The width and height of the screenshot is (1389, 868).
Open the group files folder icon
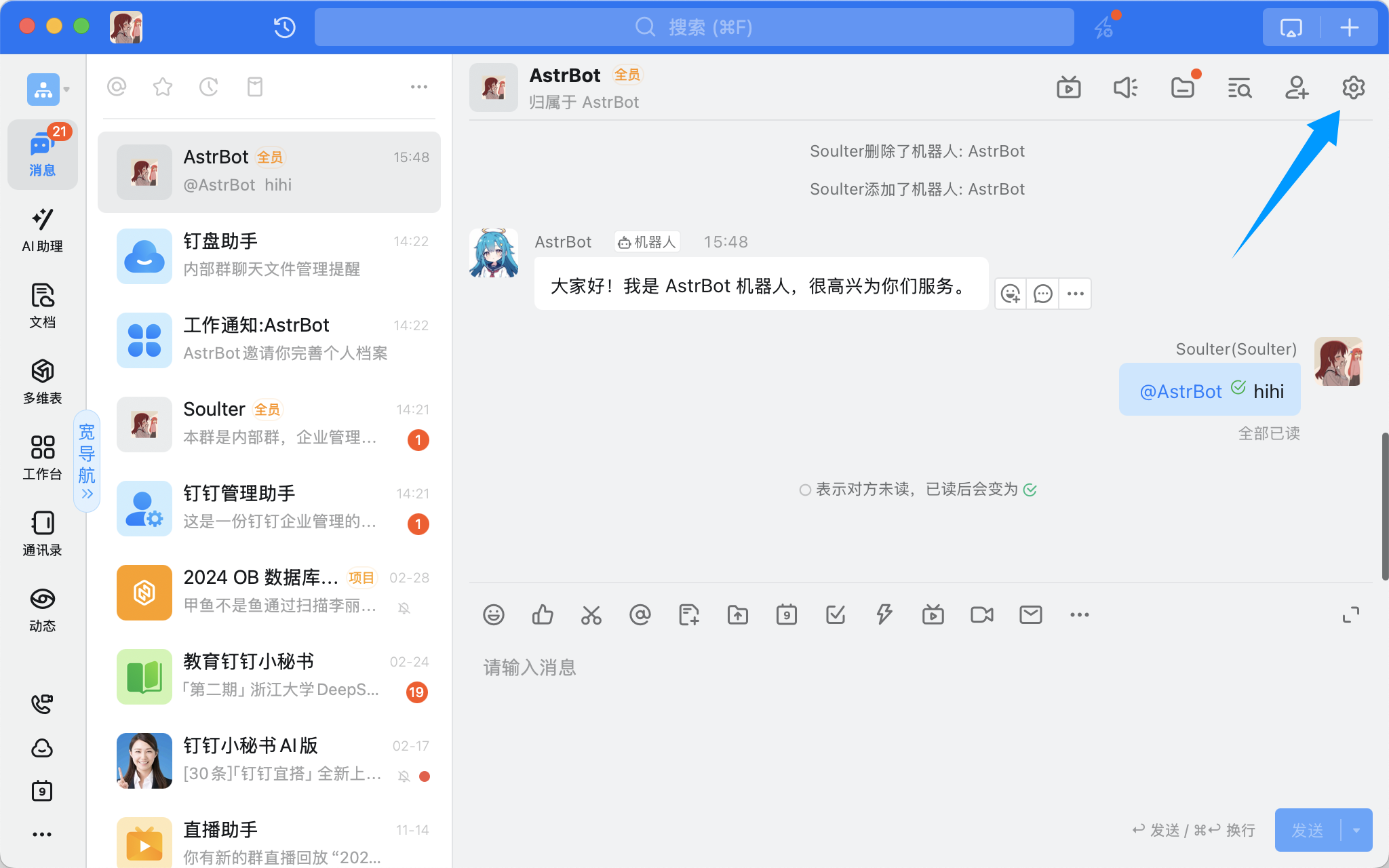point(1183,87)
